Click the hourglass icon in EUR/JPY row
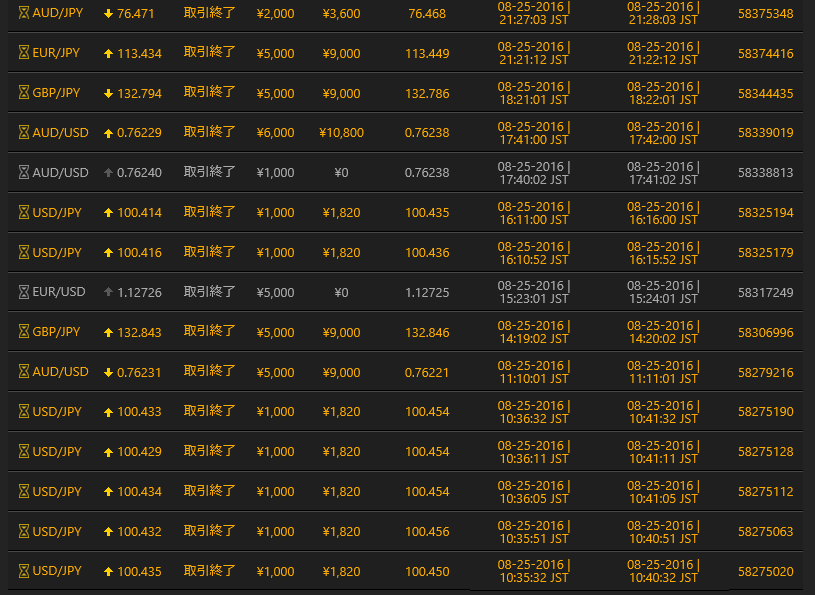 pyautogui.click(x=25, y=53)
